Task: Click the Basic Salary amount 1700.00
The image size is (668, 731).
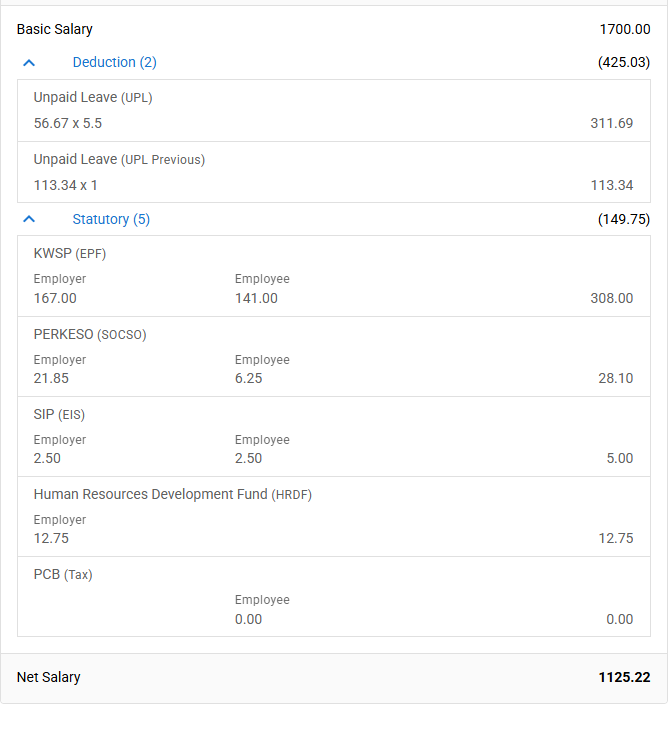Action: point(625,29)
